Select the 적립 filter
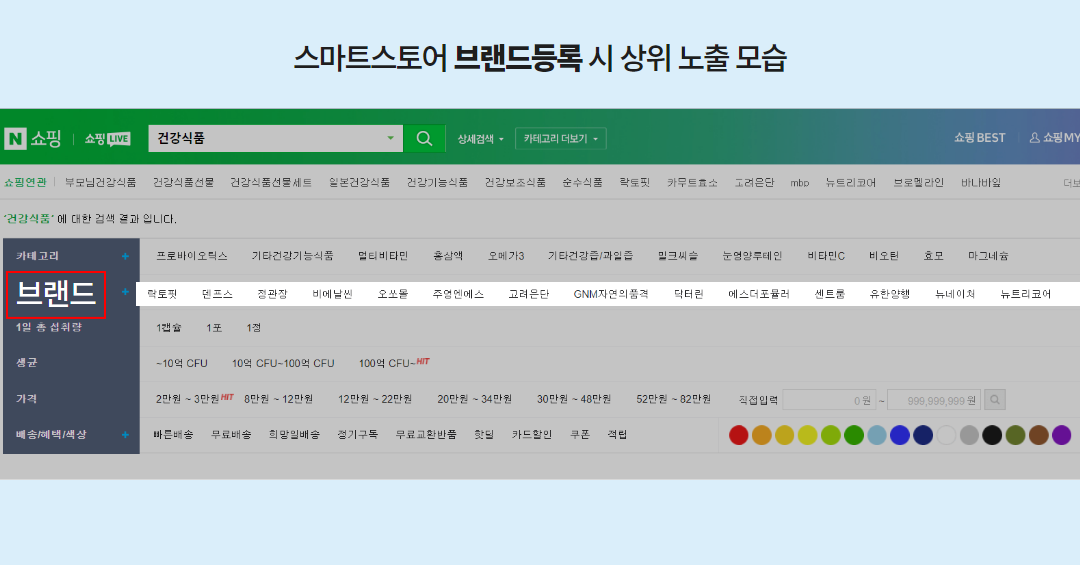This screenshot has width=1080, height=565. (617, 435)
